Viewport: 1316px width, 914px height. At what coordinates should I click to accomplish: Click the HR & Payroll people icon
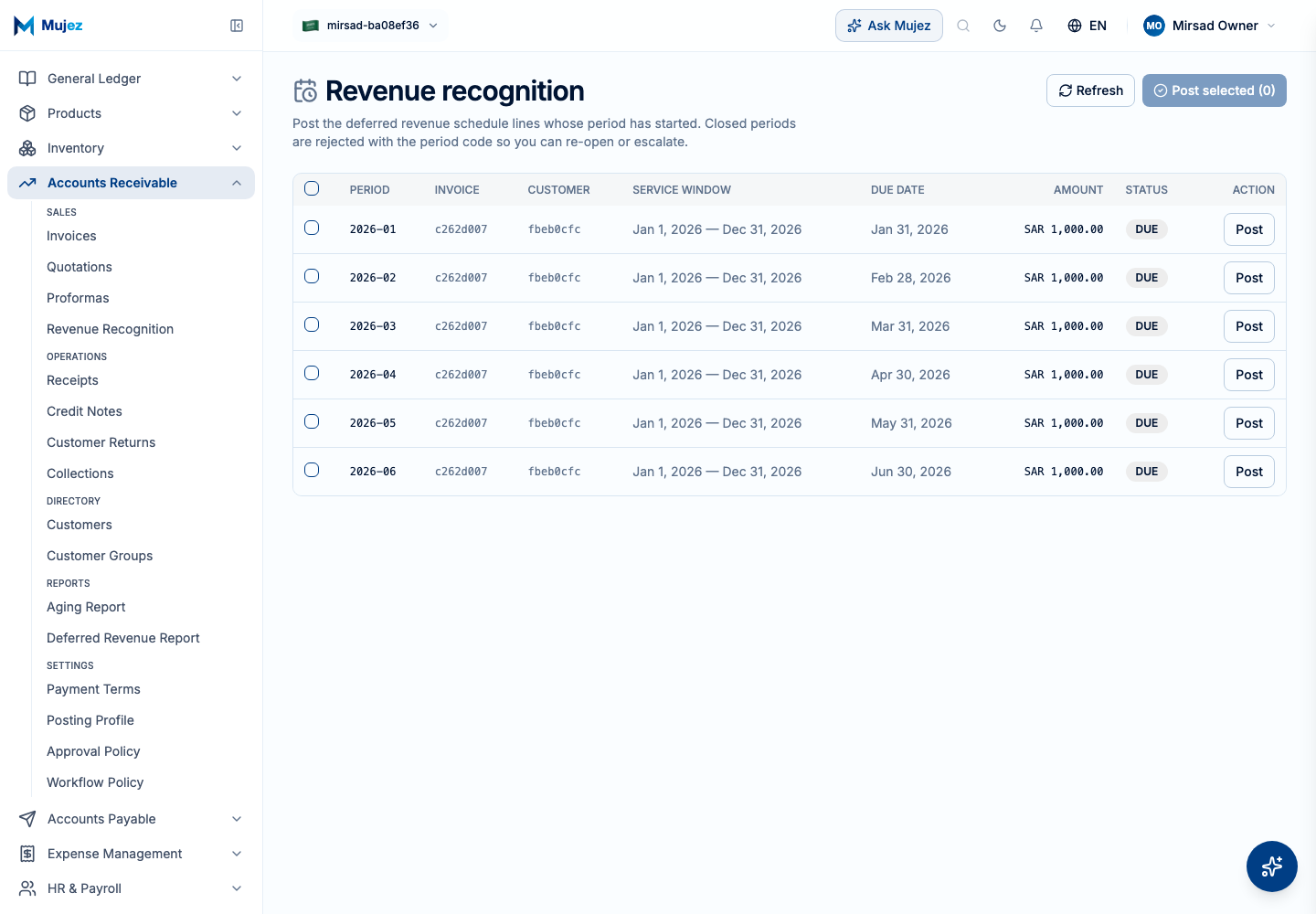pos(27,888)
